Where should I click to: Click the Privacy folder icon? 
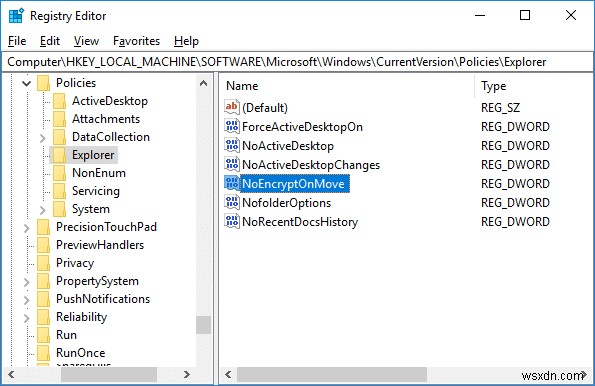tap(43, 263)
